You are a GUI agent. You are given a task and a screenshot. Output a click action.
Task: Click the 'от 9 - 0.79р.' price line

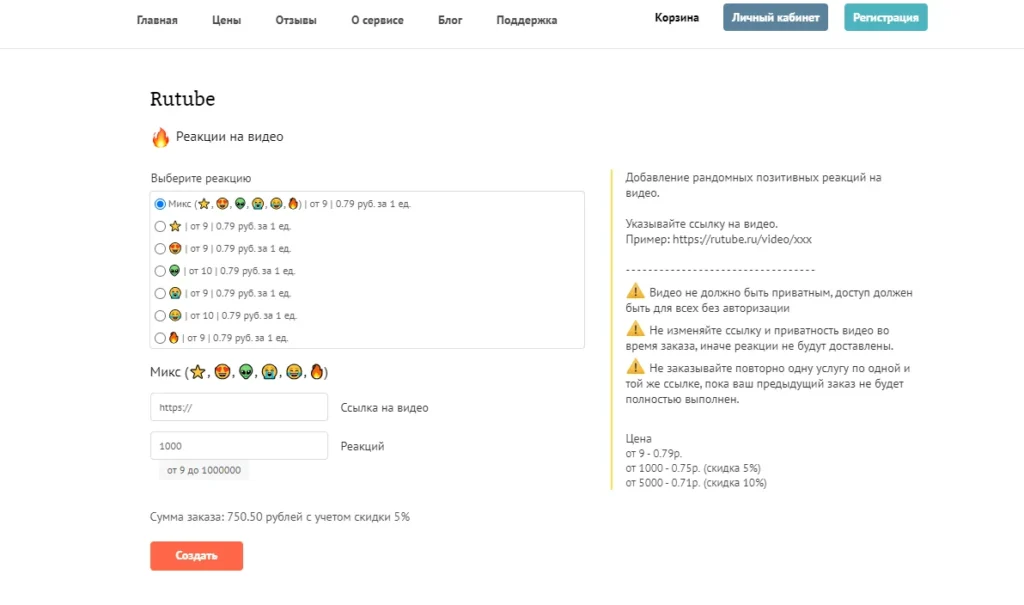click(x=654, y=453)
